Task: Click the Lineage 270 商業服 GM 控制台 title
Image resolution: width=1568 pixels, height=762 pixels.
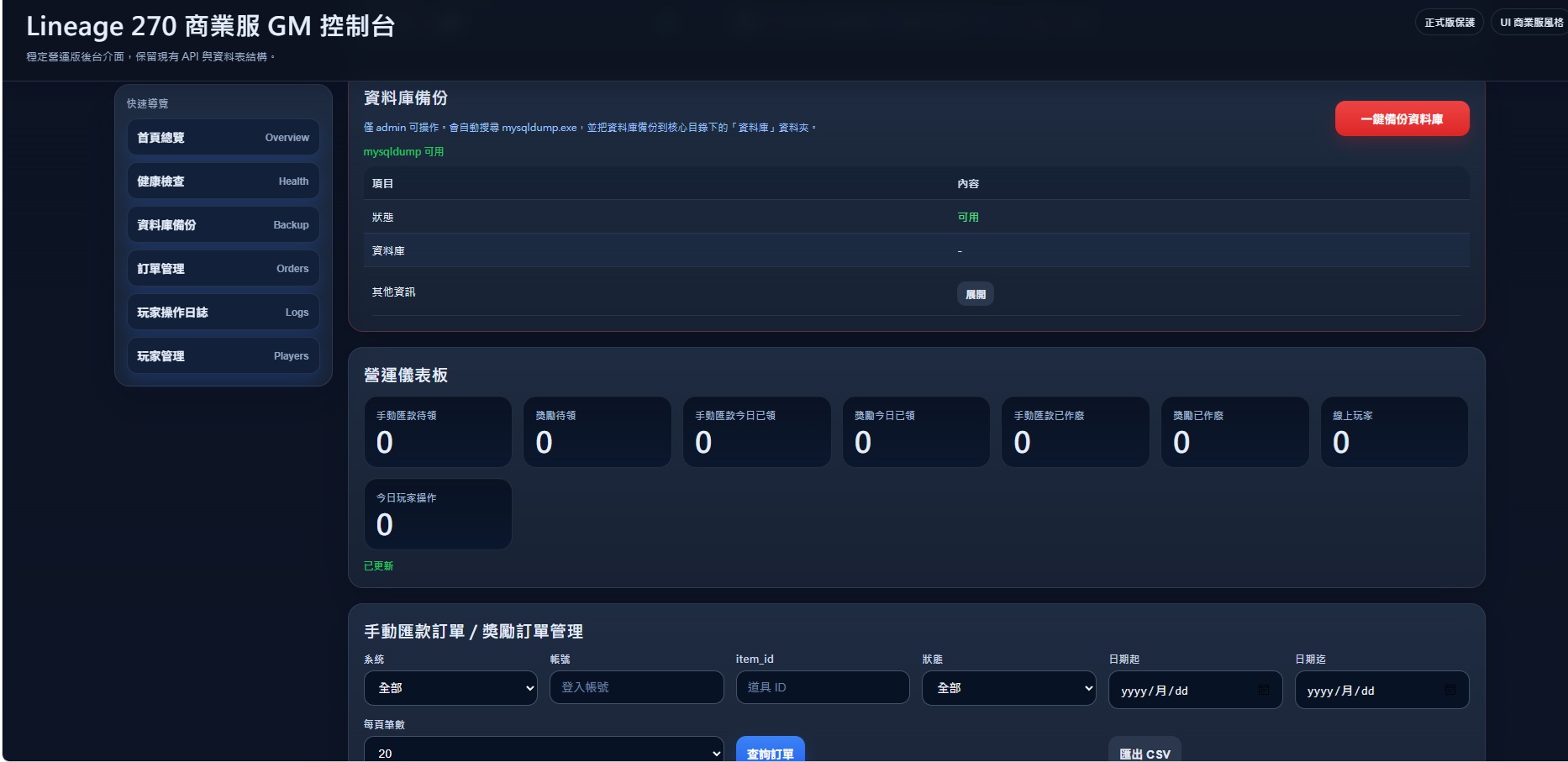Action: coord(210,26)
